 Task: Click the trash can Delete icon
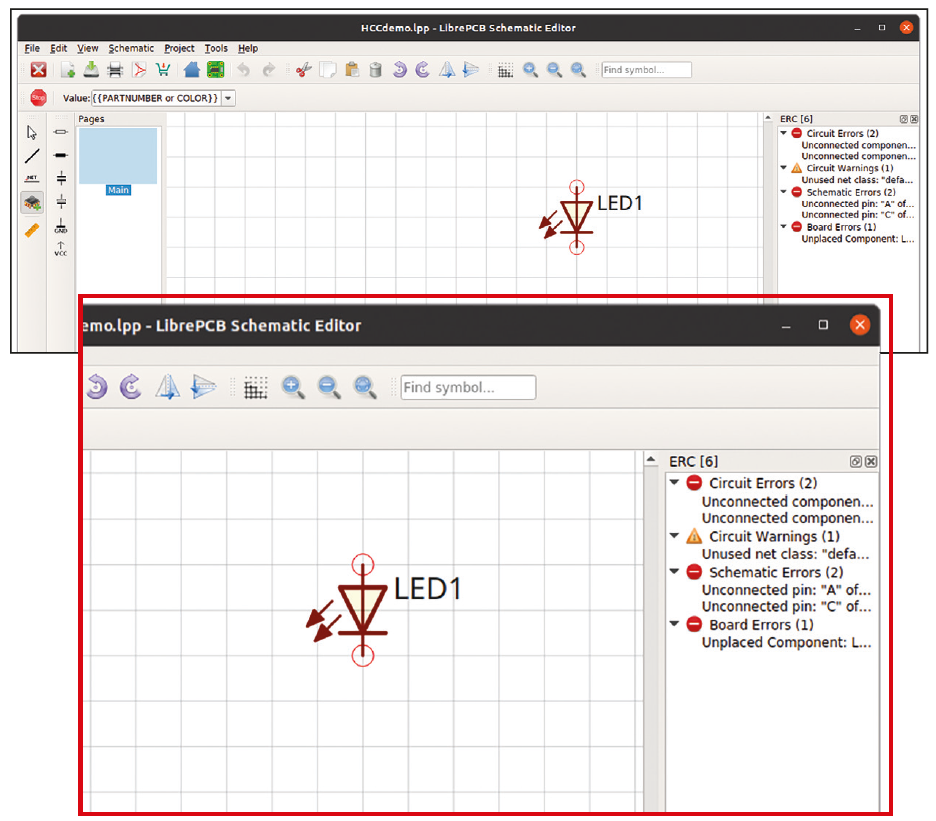375,70
